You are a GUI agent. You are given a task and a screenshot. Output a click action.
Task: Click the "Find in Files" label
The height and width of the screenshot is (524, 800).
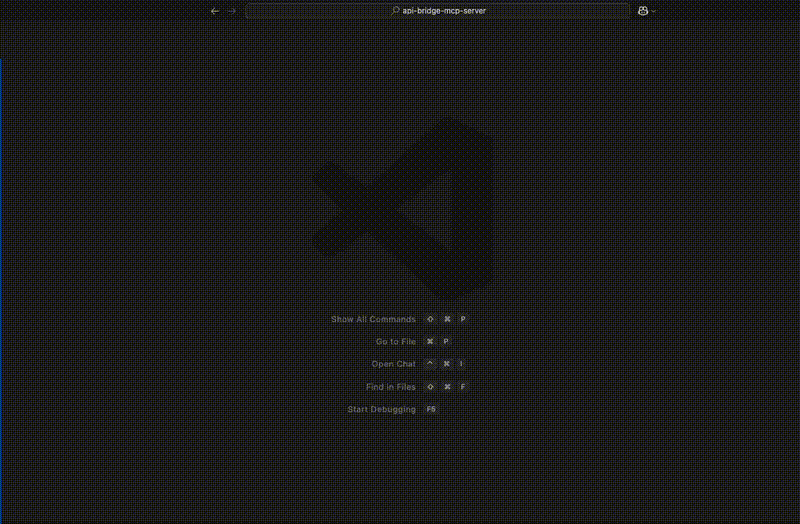pos(390,387)
